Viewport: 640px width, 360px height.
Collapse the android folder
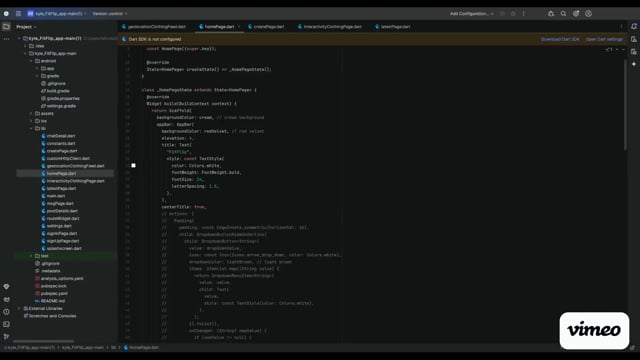(x=31, y=61)
